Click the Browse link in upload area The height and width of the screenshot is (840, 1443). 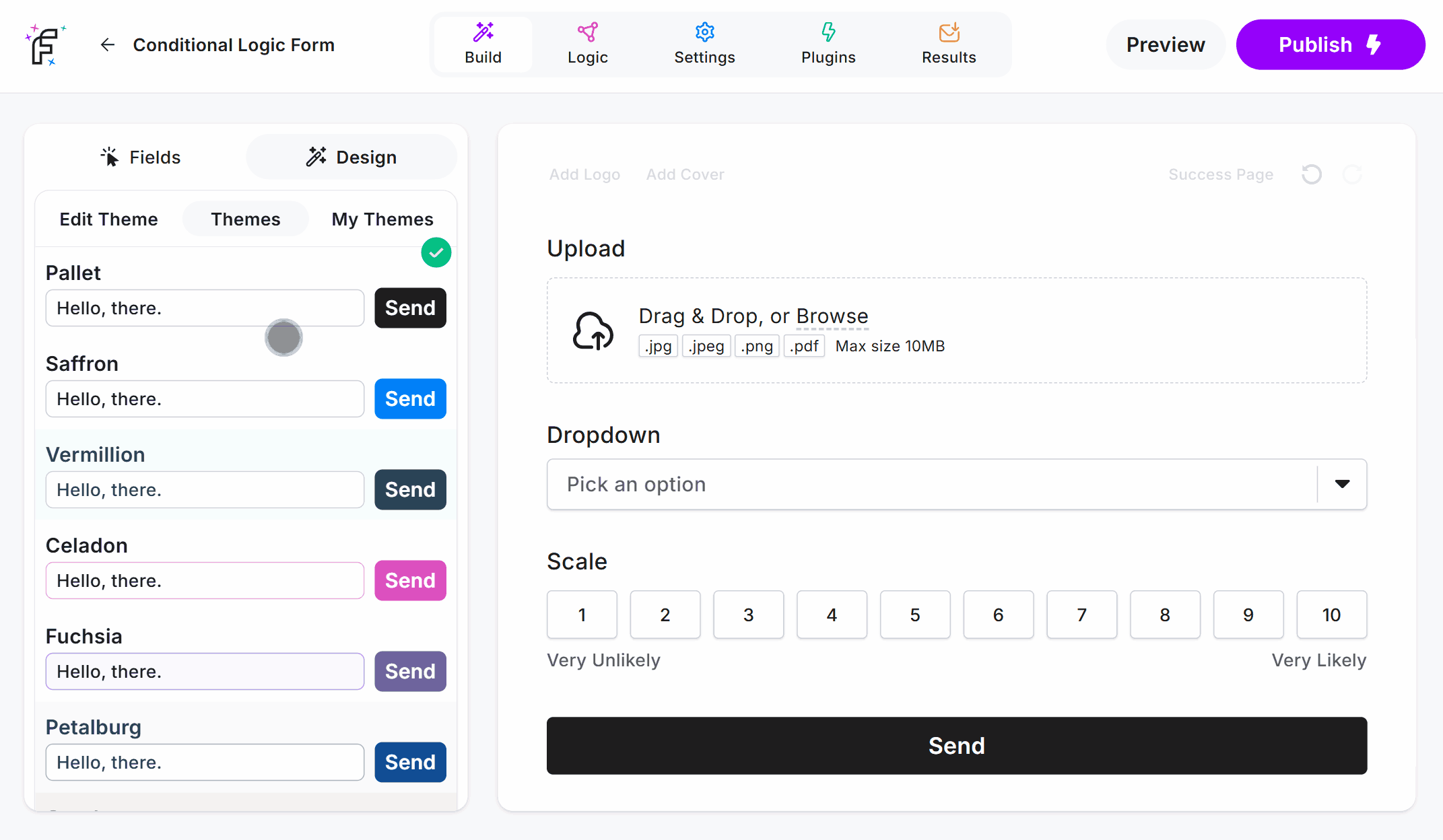832,316
